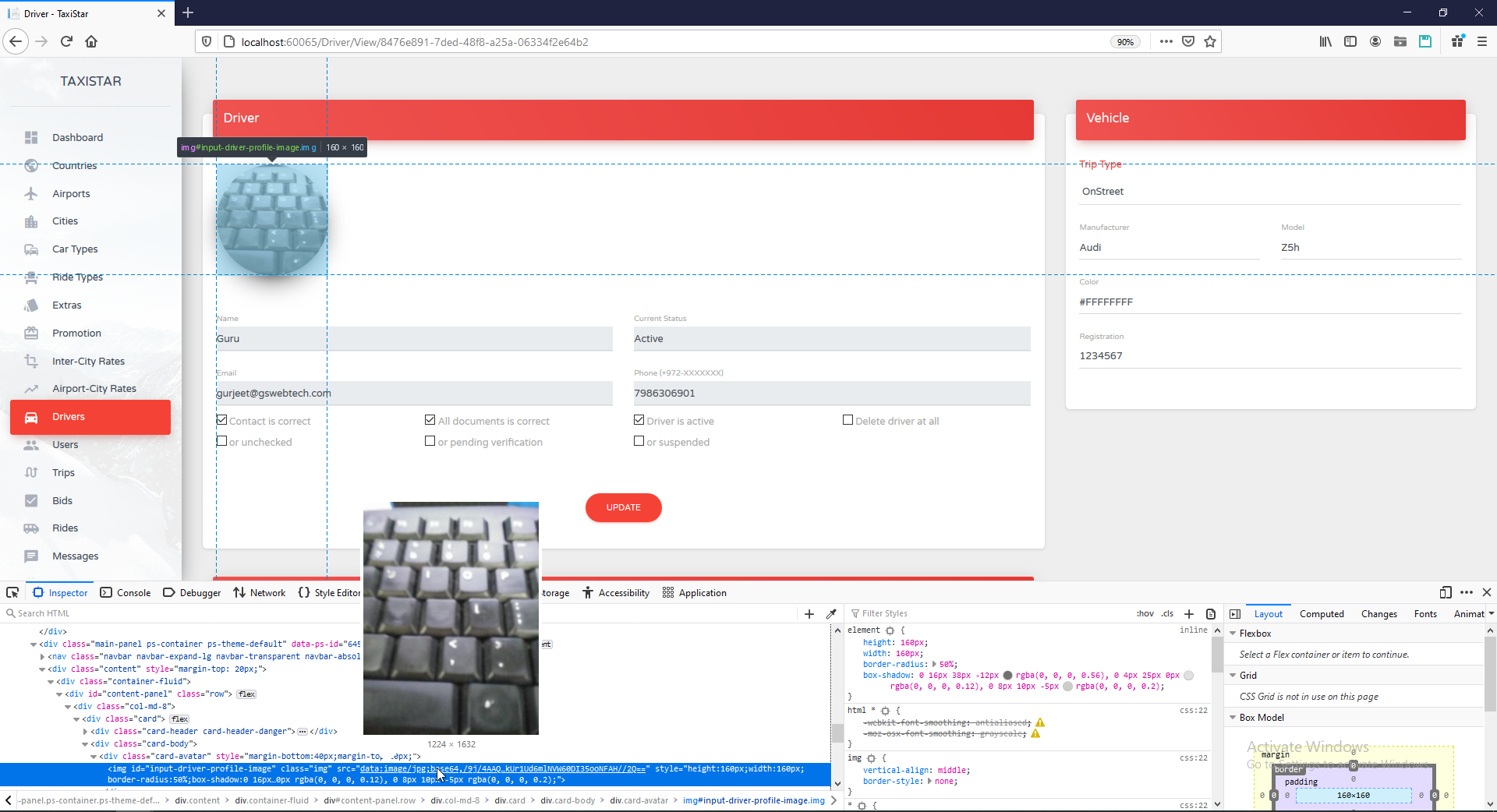Bookmark this page with the star

click(1210, 42)
